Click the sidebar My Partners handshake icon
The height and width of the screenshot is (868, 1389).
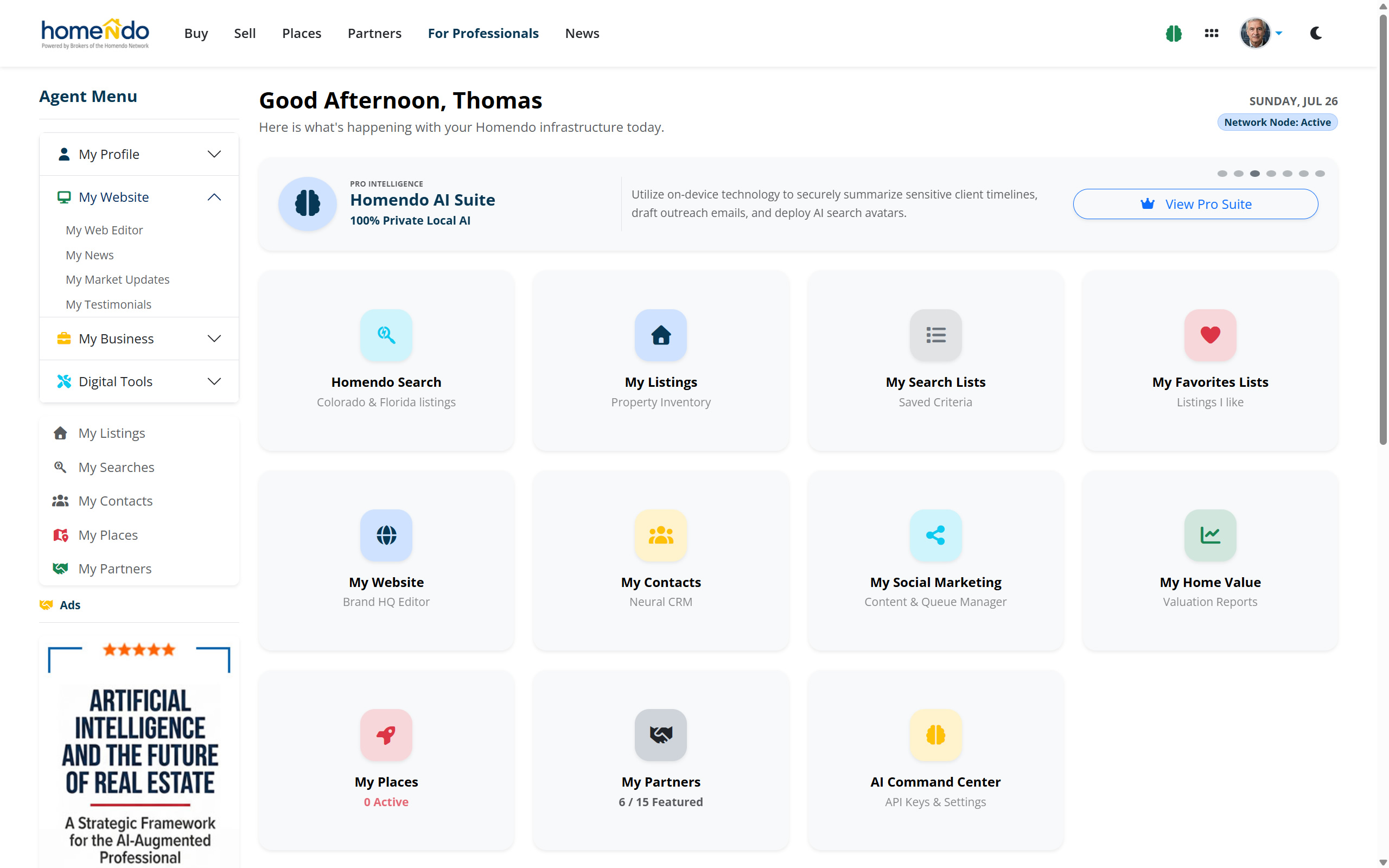point(60,569)
